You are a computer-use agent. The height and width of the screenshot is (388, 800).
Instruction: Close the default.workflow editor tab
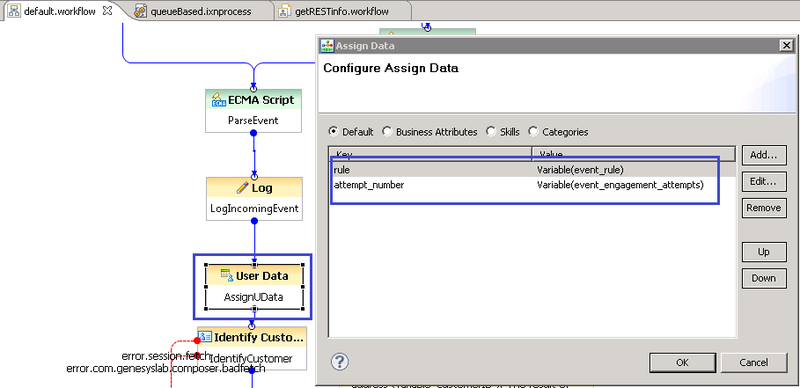point(107,11)
